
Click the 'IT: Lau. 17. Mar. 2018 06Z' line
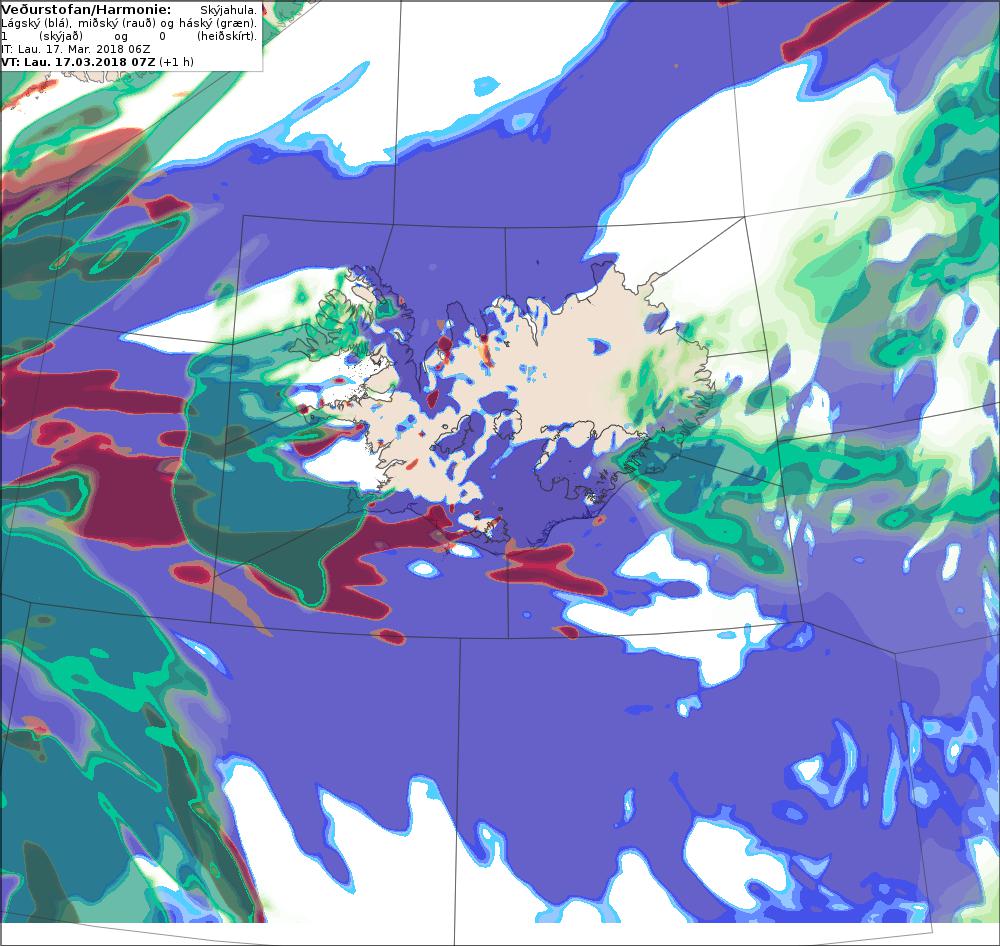76,48
